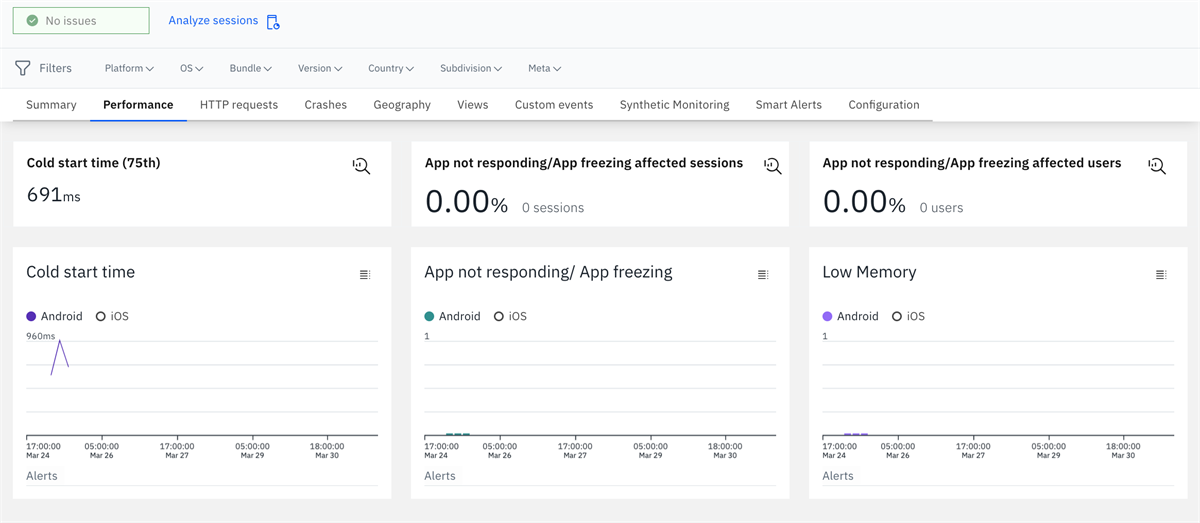The image size is (1200, 523).
Task: Click the Analyze sessions clipboard icon
Action: click(x=273, y=21)
